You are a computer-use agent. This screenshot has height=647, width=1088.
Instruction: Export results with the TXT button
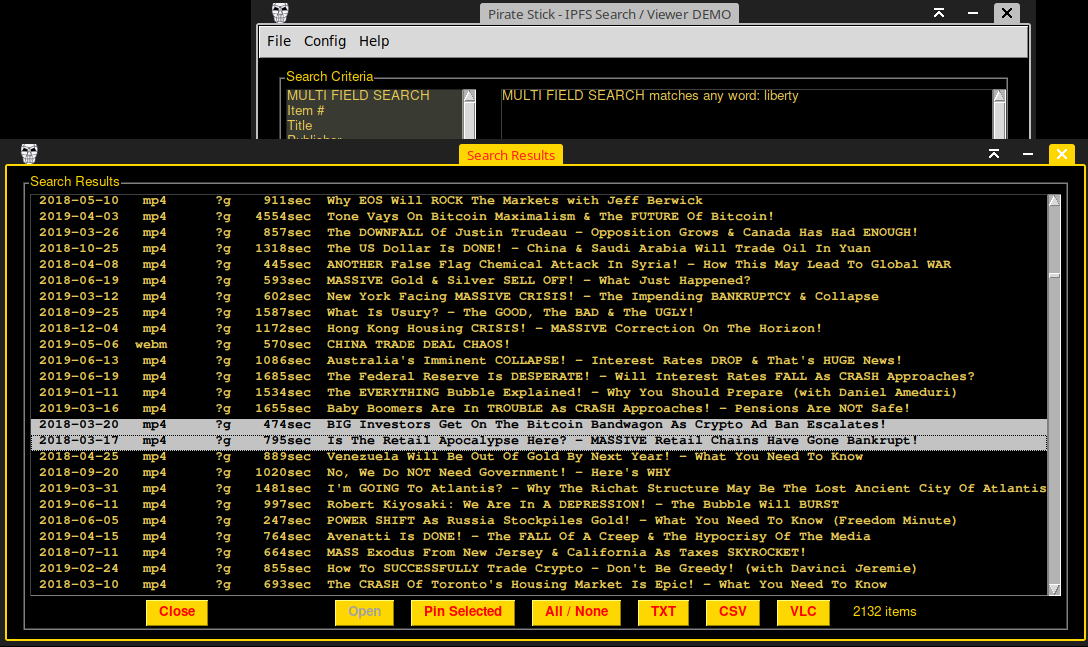pyautogui.click(x=663, y=612)
